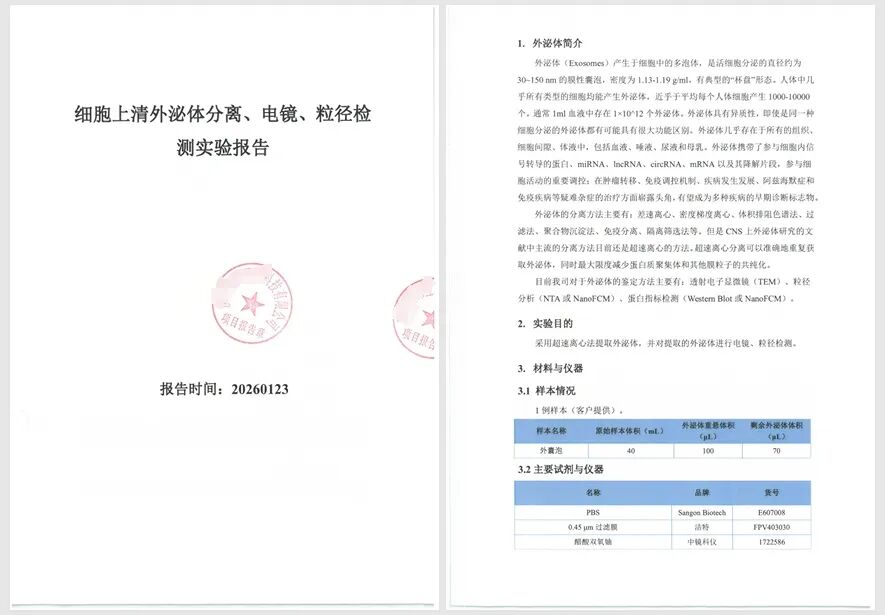885x615 pixels.
Task: Click the cut-off red stamp at cover page edge
Action: click(414, 317)
